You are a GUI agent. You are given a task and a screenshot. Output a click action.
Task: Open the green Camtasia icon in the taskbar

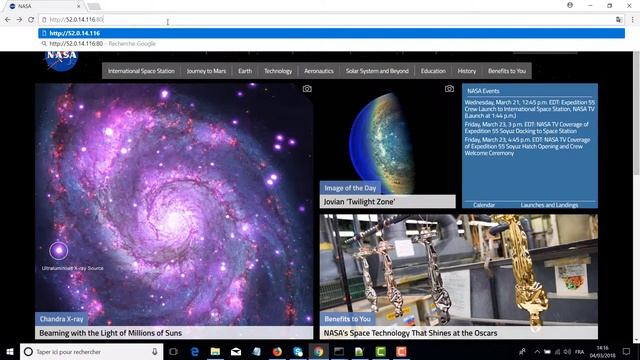click(380, 351)
